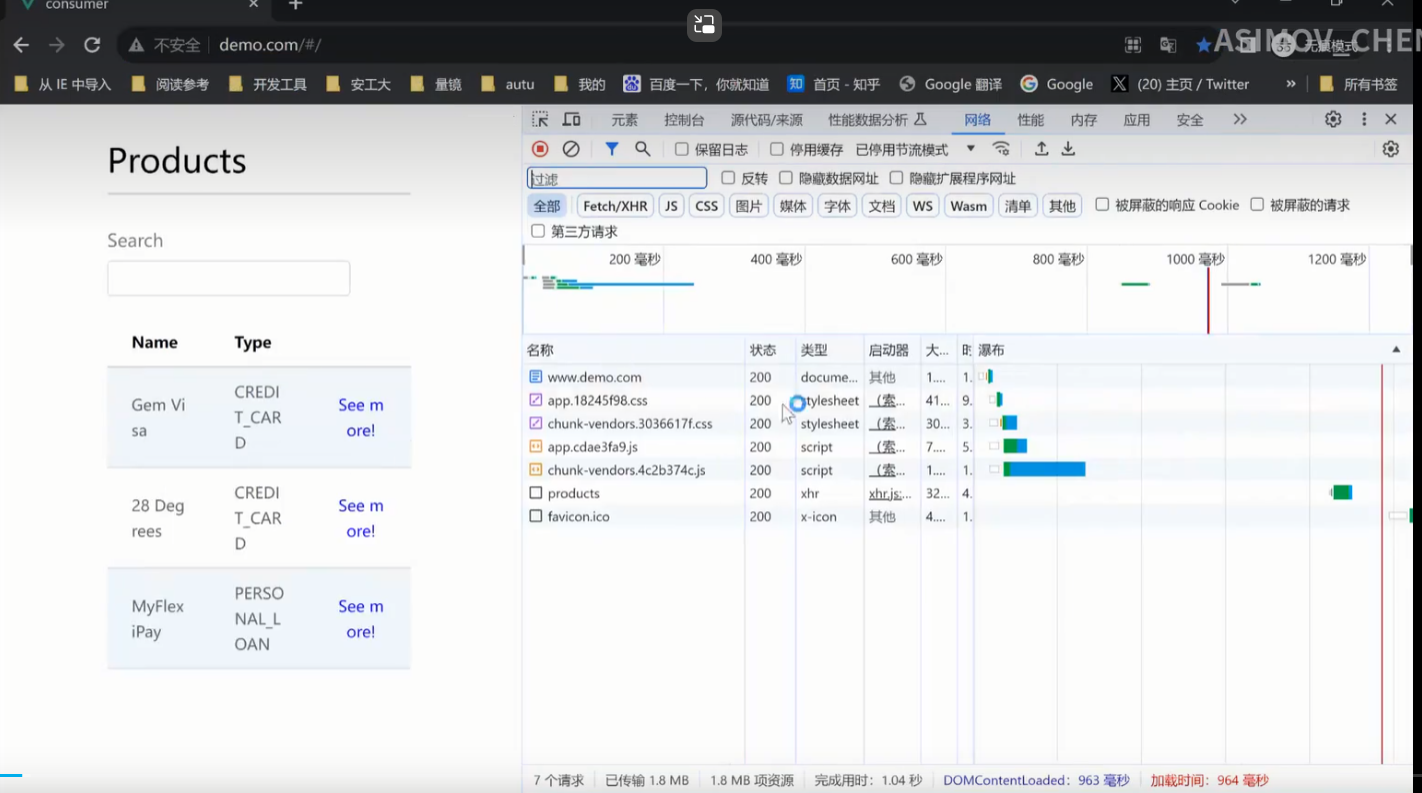Select the products xhr request
The width and height of the screenshot is (1422, 793).
click(573, 493)
